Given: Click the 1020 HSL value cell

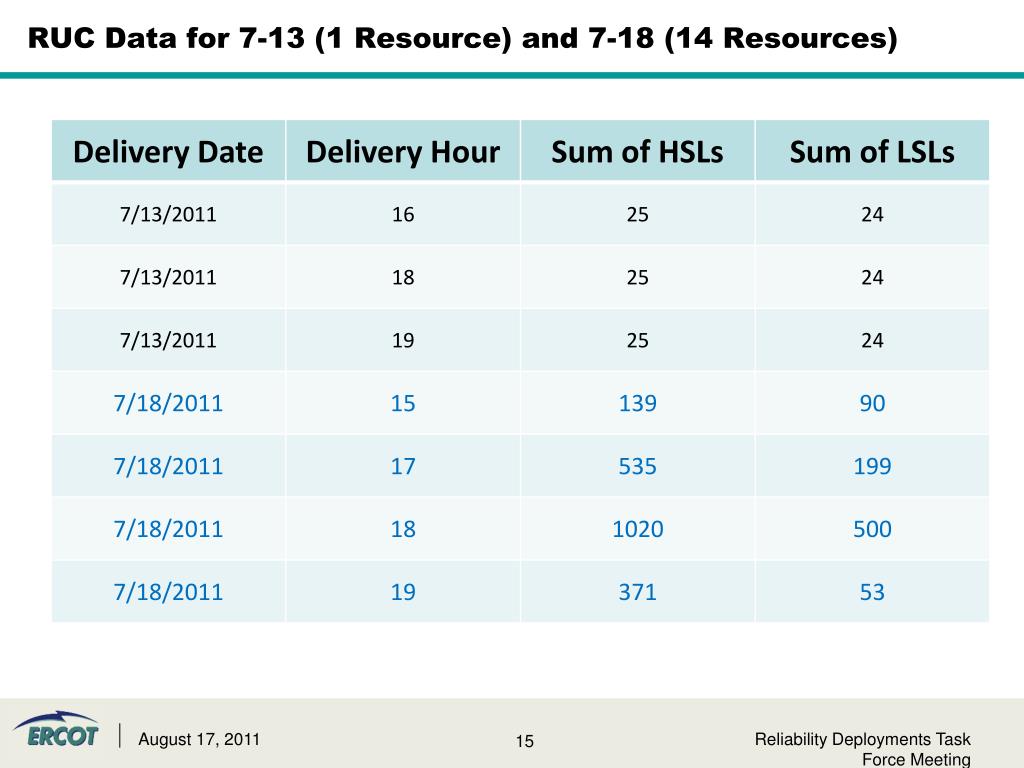Looking at the screenshot, I should (x=637, y=529).
